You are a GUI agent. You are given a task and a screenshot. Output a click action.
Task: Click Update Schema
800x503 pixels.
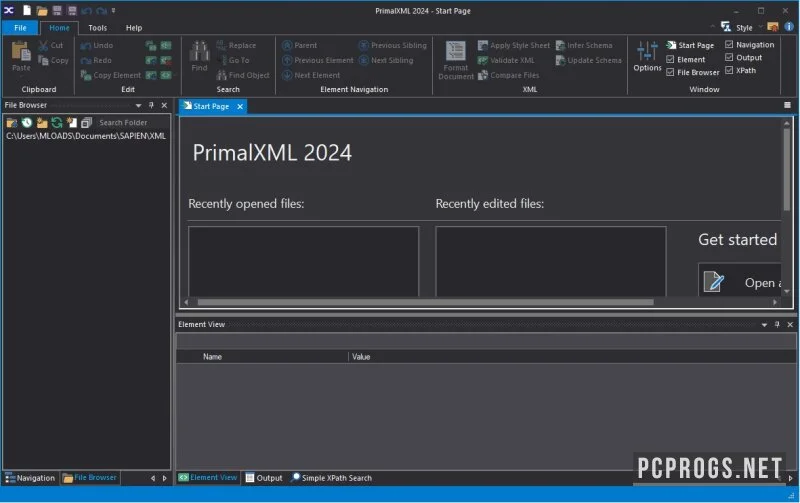coord(588,60)
